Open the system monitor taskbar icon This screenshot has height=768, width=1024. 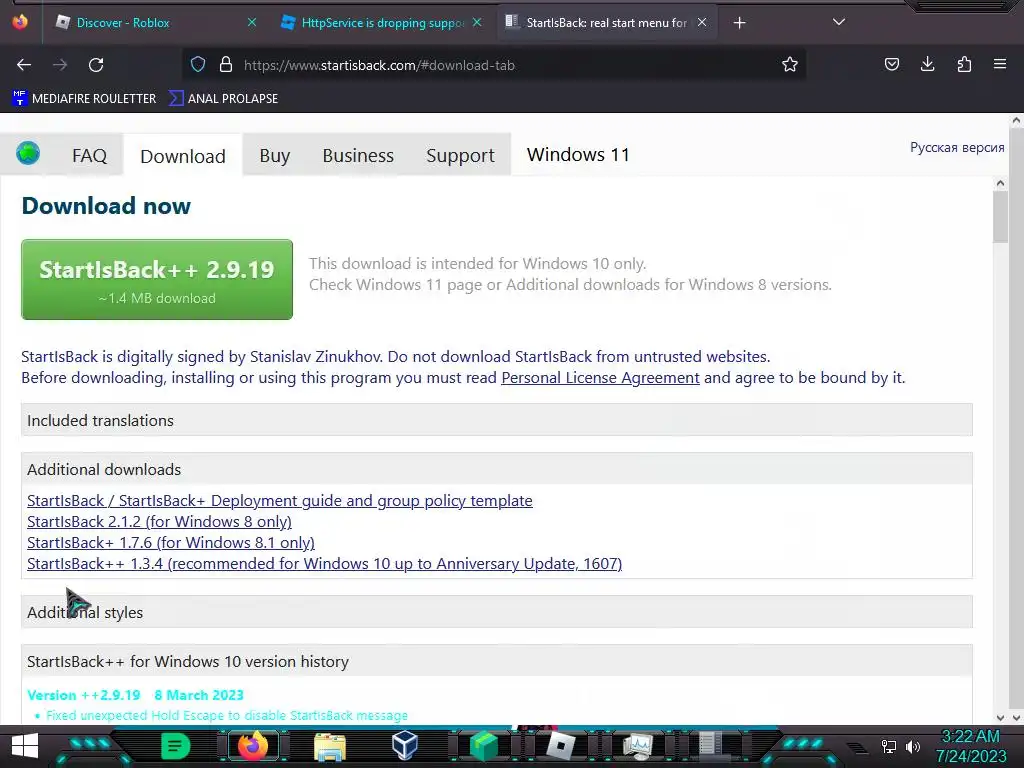pos(637,745)
